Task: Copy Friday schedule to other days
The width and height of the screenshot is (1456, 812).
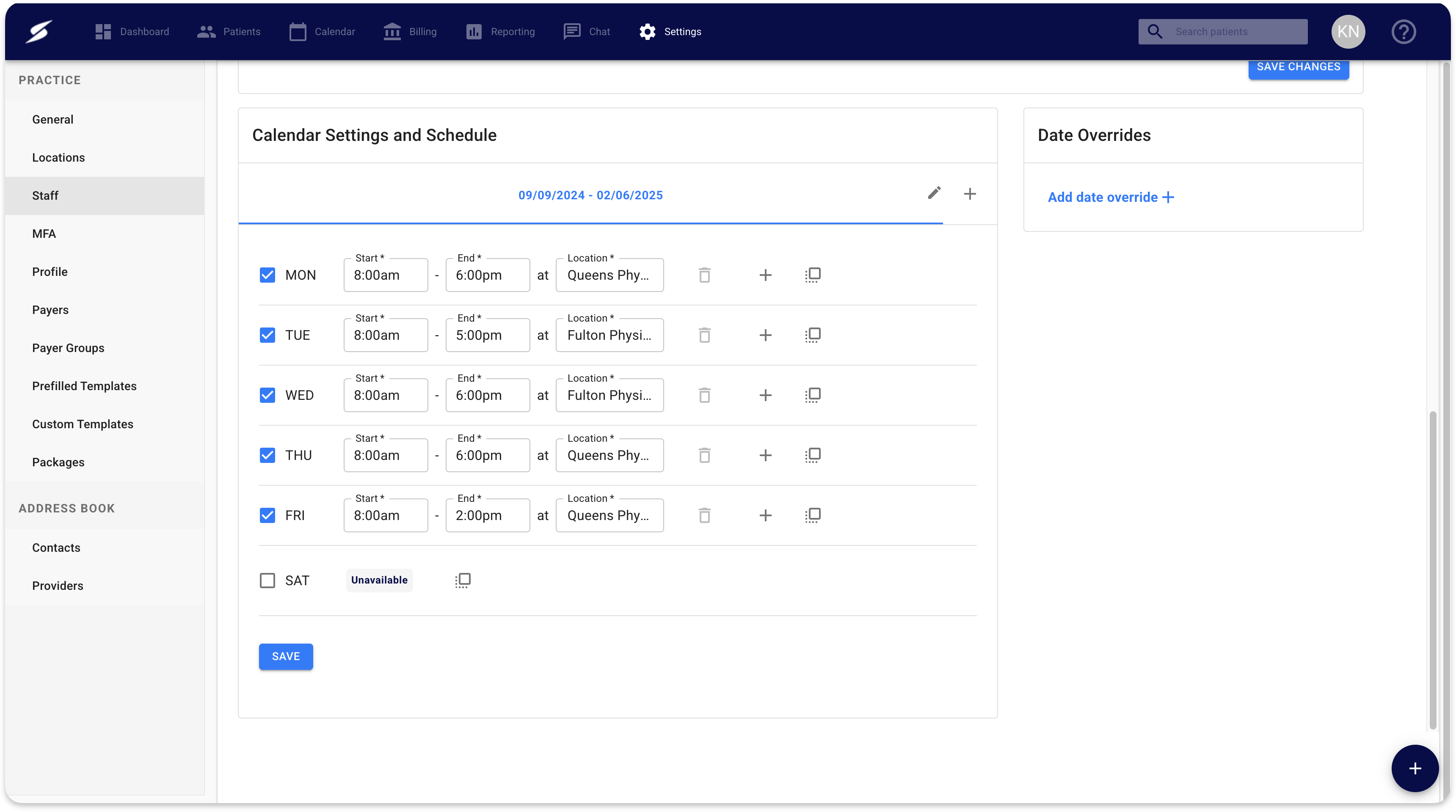Action: [812, 515]
